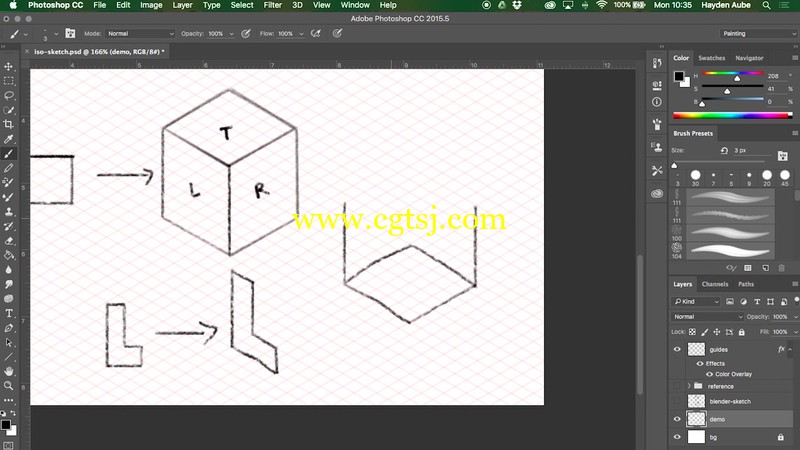Delete brush with trash icon in Brush Presets
The width and height of the screenshot is (800, 450).
(781, 268)
